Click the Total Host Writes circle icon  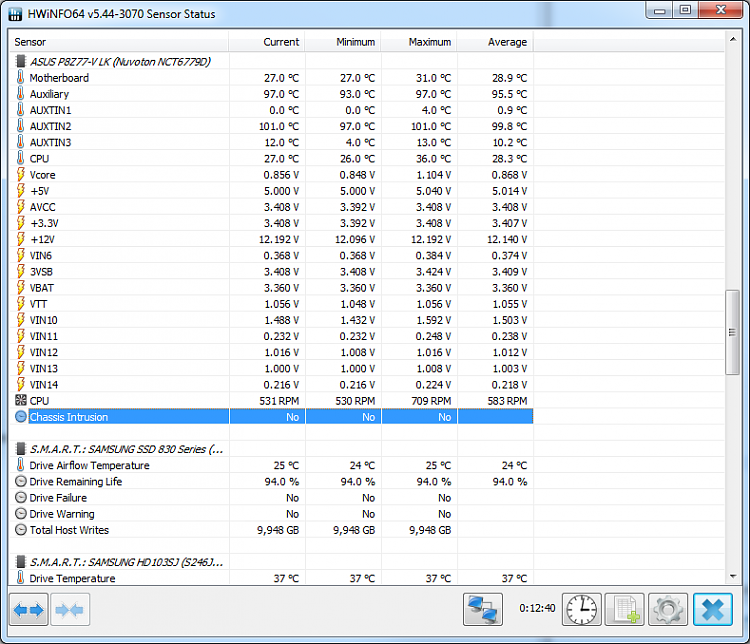[x=21, y=530]
